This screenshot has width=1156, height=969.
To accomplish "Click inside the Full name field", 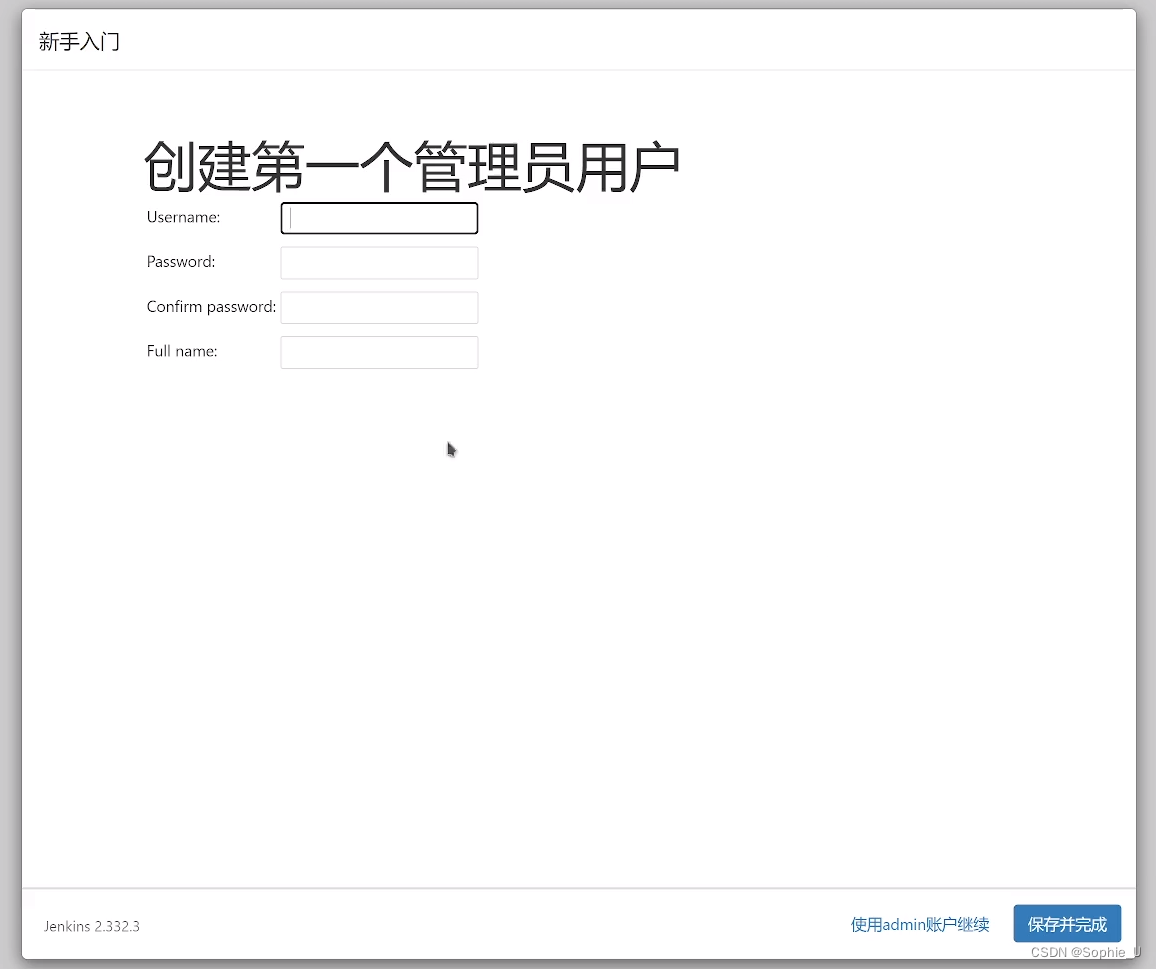I will click(x=378, y=352).
